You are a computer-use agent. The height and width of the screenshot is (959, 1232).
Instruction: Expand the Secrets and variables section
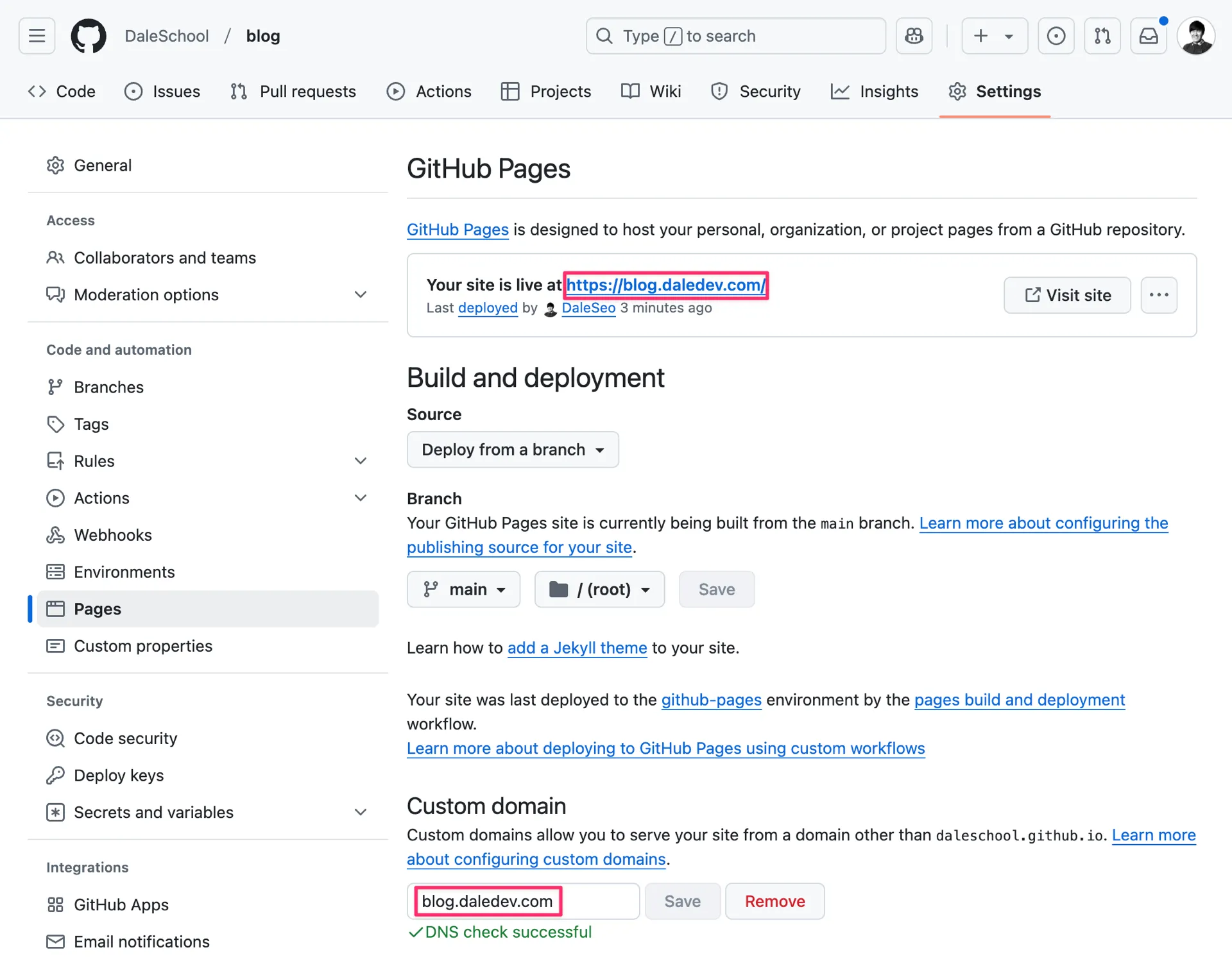(x=361, y=811)
